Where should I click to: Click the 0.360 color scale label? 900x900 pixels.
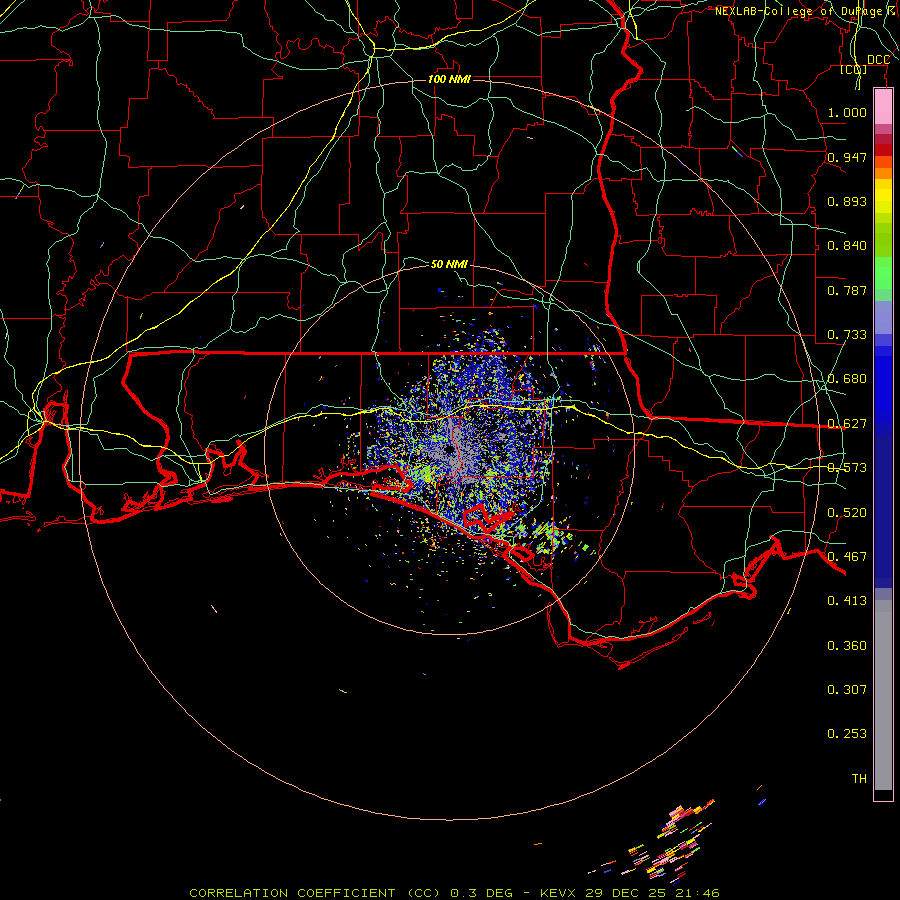point(847,646)
